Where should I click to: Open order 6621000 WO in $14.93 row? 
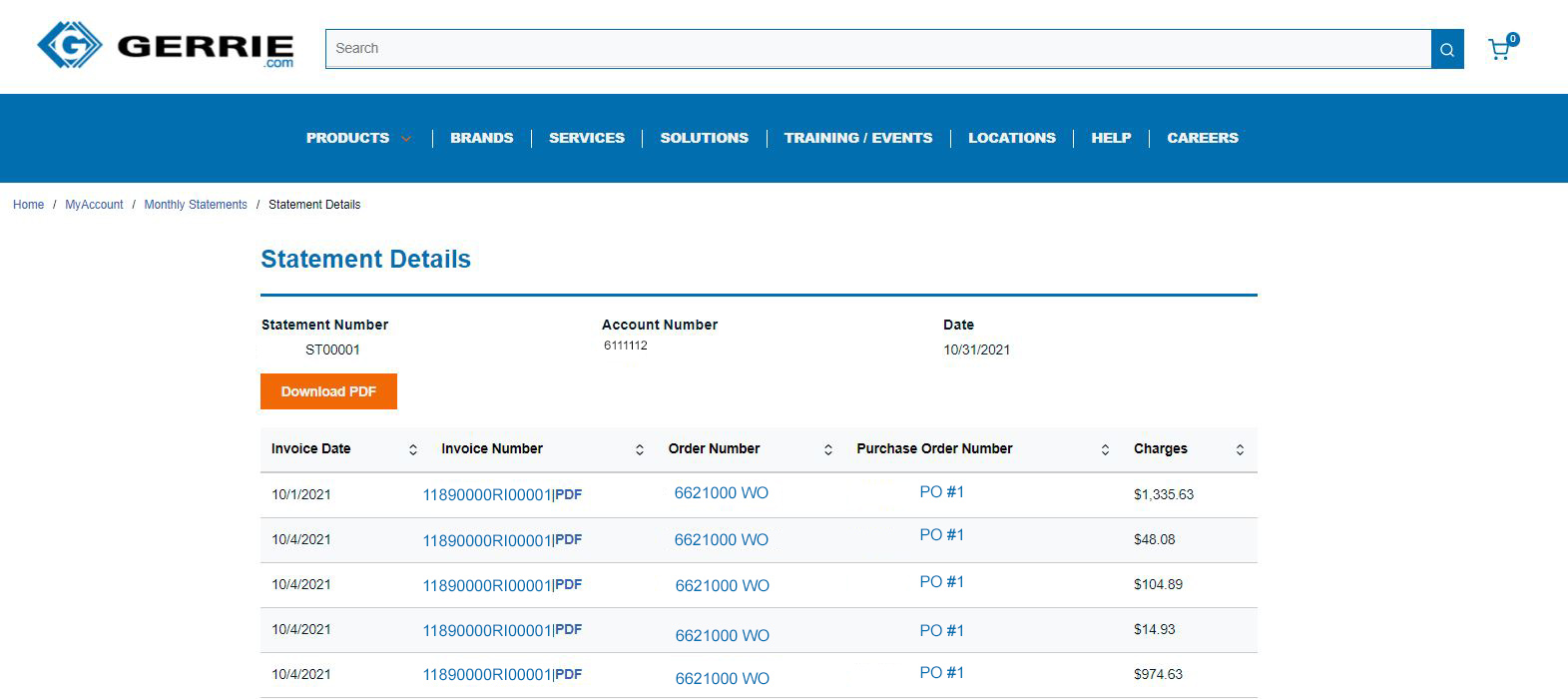tap(723, 636)
